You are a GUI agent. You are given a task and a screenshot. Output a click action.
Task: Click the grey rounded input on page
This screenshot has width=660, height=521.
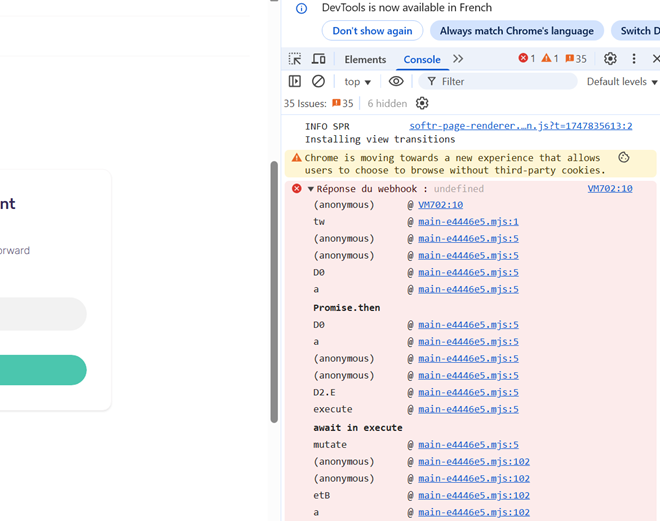pyautogui.click(x=41, y=314)
